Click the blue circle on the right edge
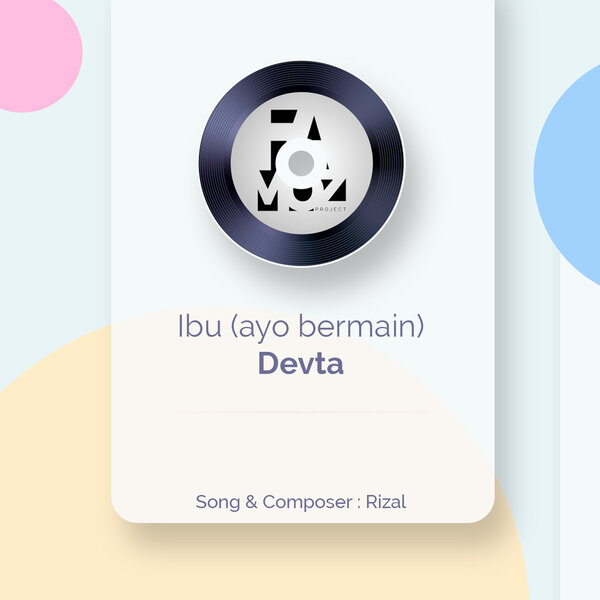Screen dimensions: 600x600 click(x=567, y=174)
